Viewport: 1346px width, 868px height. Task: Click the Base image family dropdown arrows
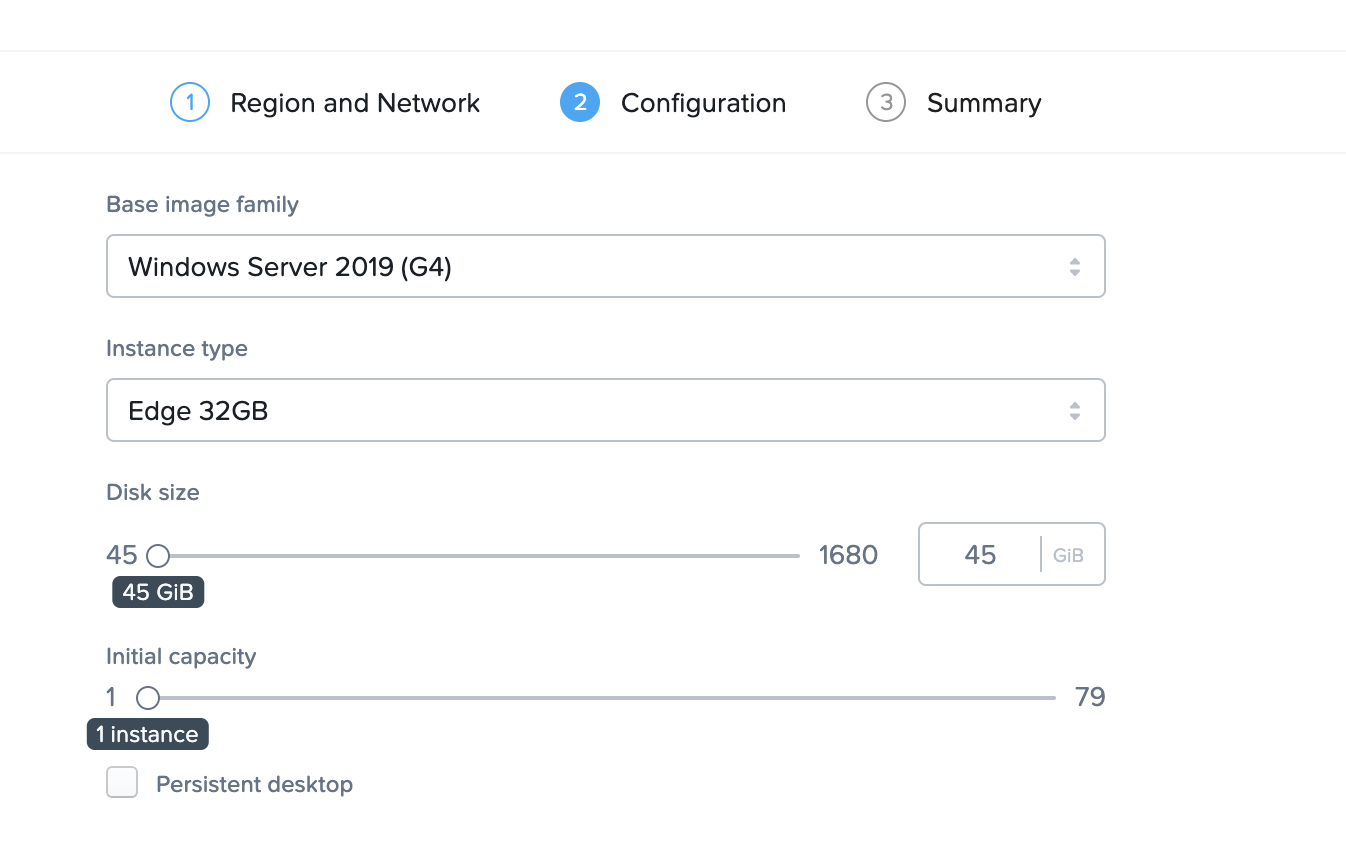1074,267
